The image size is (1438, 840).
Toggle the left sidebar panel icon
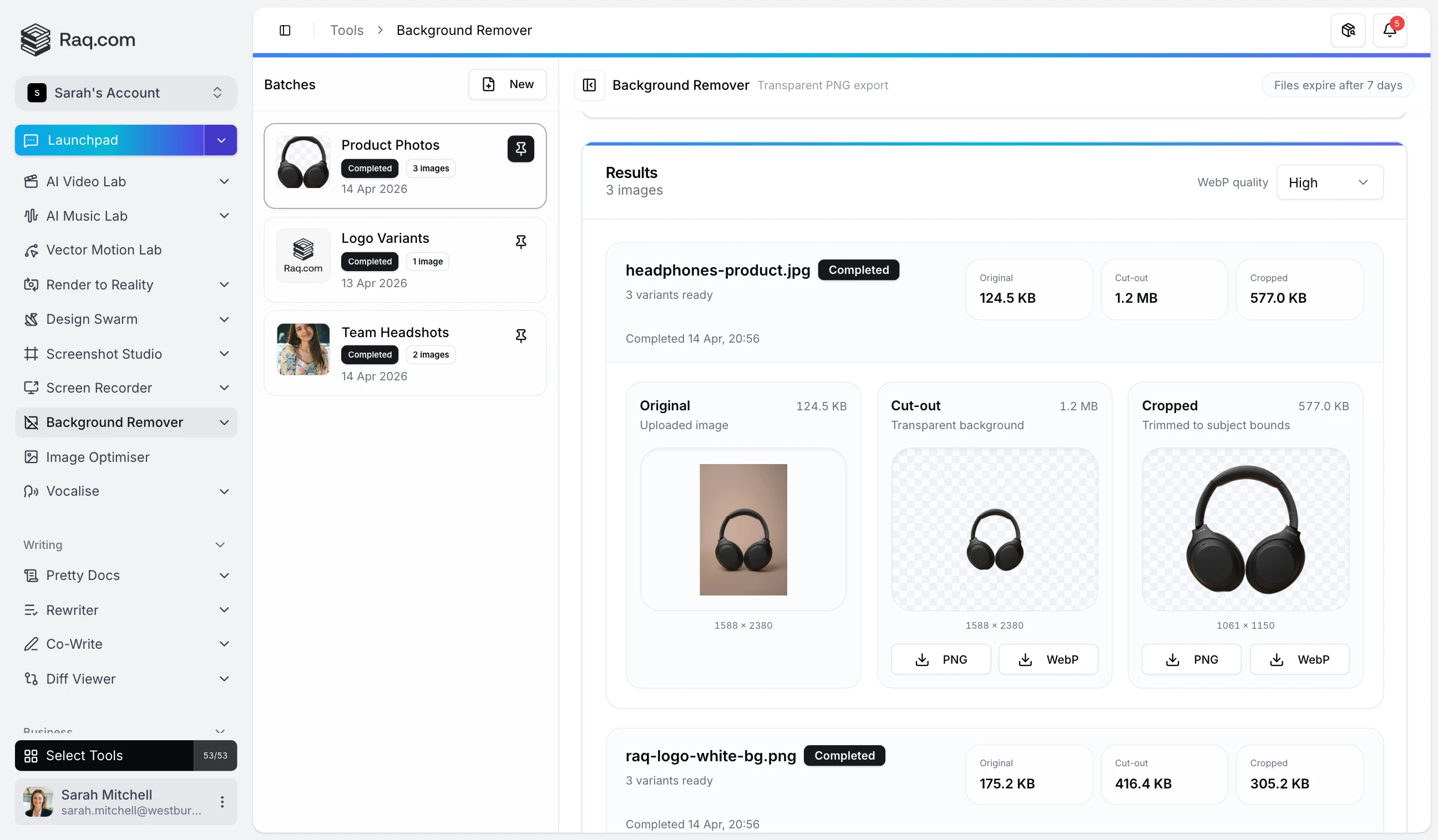[285, 30]
